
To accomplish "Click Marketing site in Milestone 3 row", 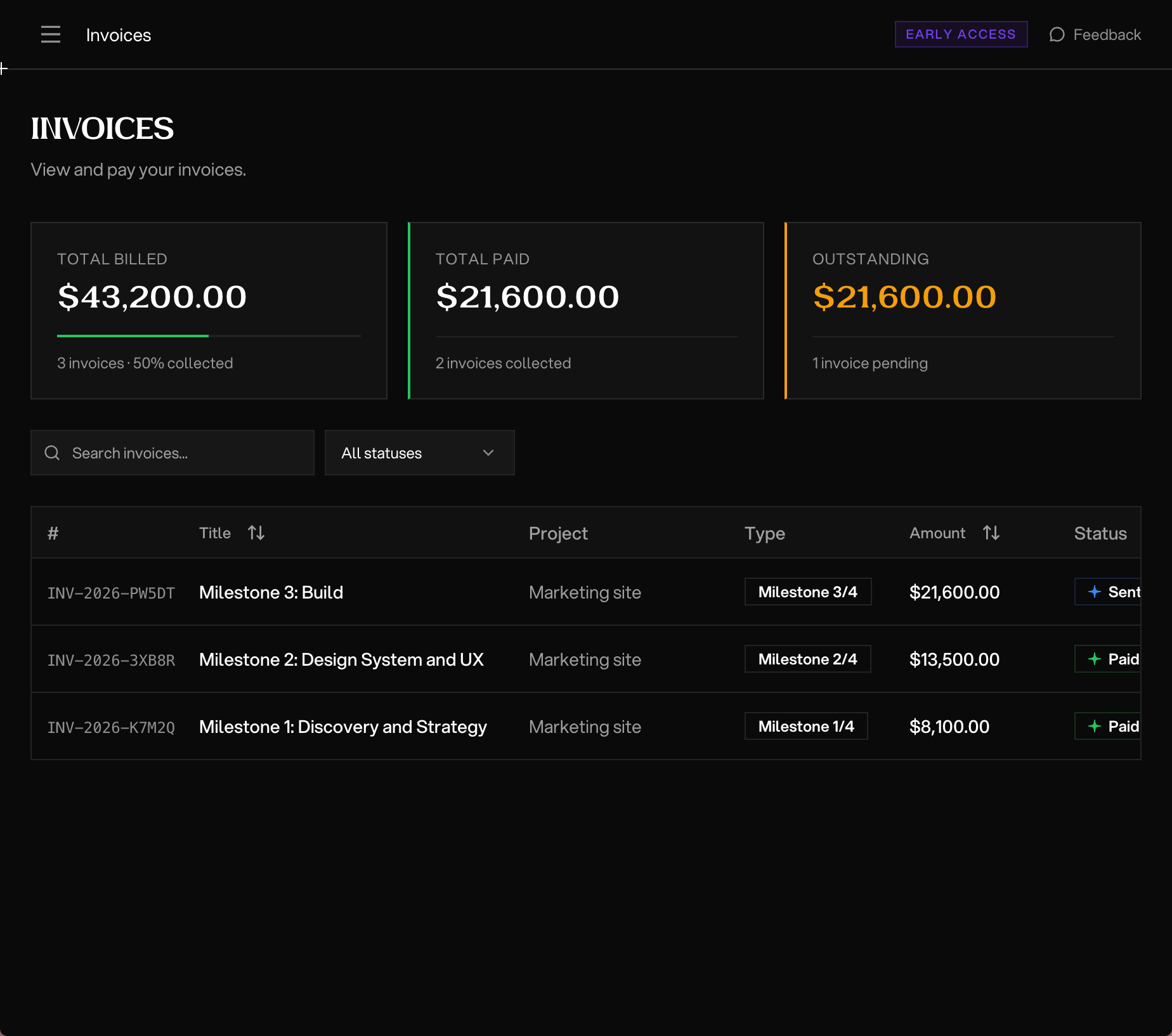I will click(x=585, y=592).
